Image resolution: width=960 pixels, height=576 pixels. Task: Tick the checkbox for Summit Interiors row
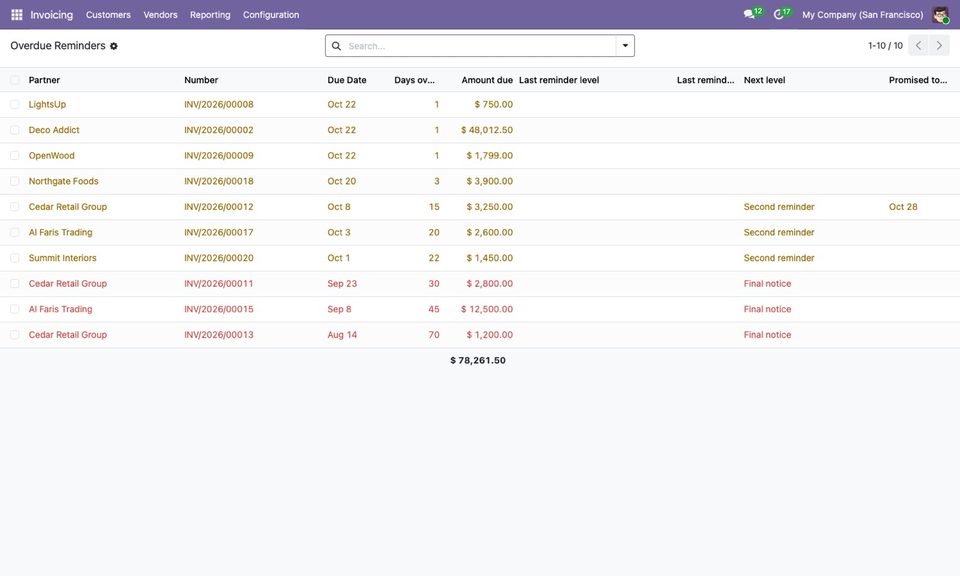[x=15, y=258]
